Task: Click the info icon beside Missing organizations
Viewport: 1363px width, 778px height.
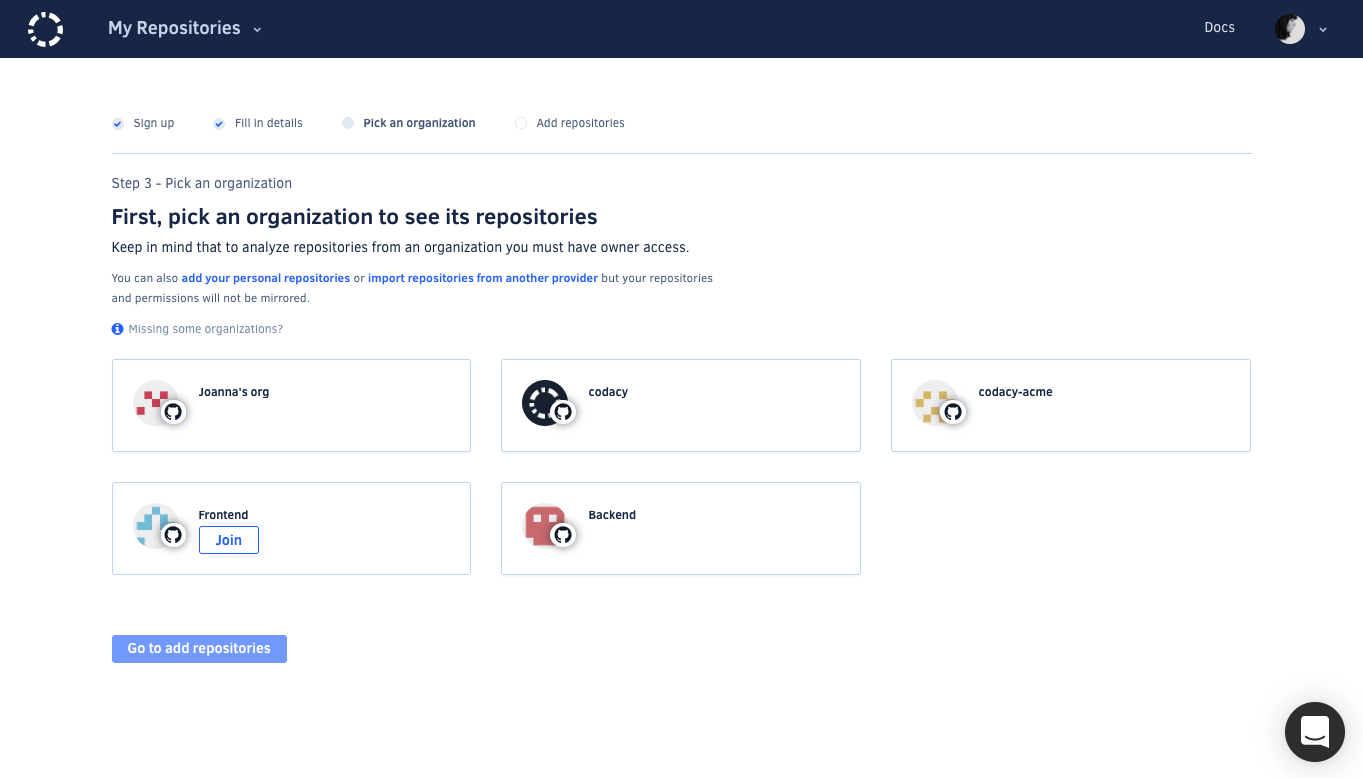Action: coord(117,329)
